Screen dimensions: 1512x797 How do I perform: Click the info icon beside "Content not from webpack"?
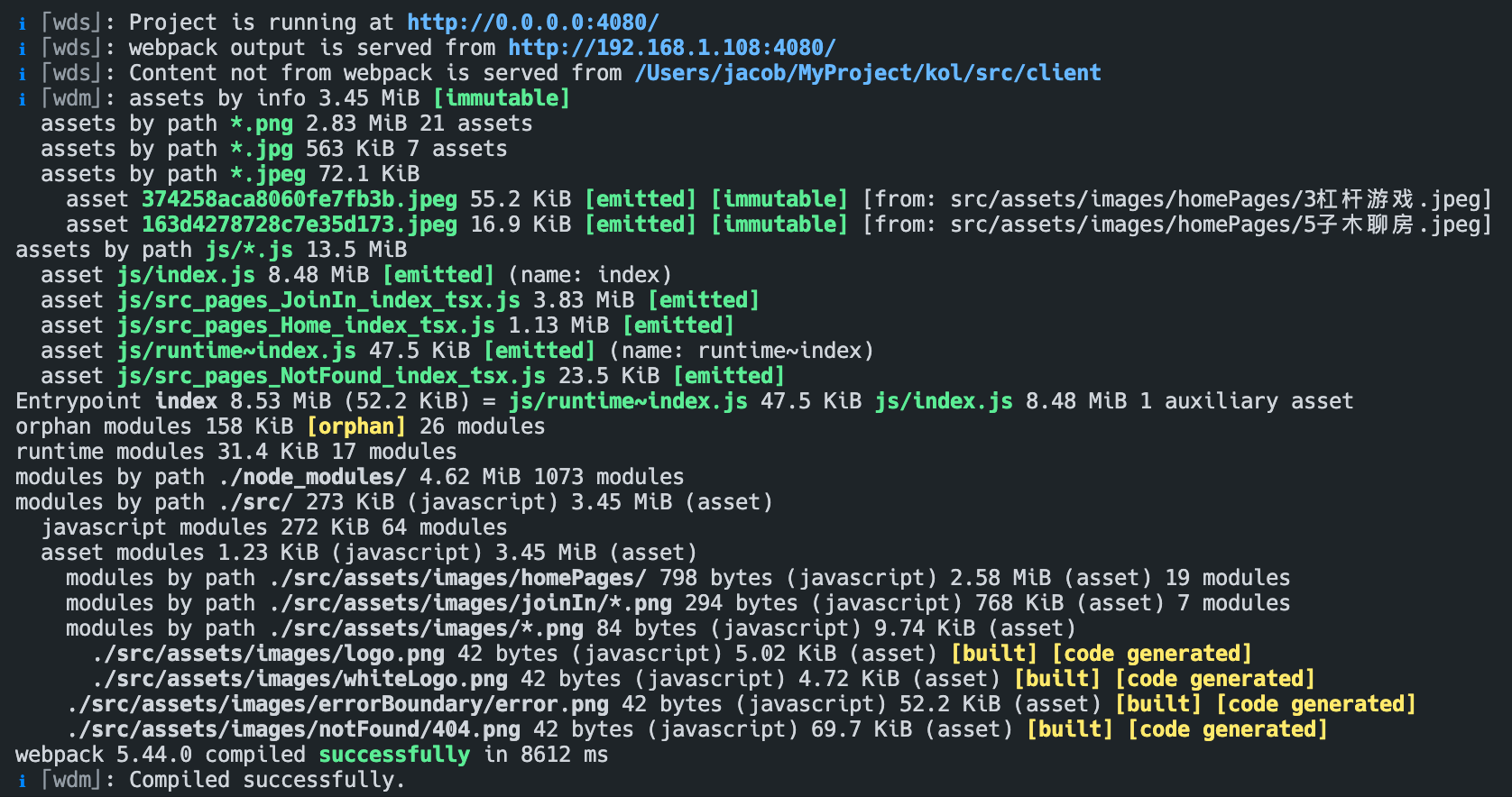coord(23,74)
